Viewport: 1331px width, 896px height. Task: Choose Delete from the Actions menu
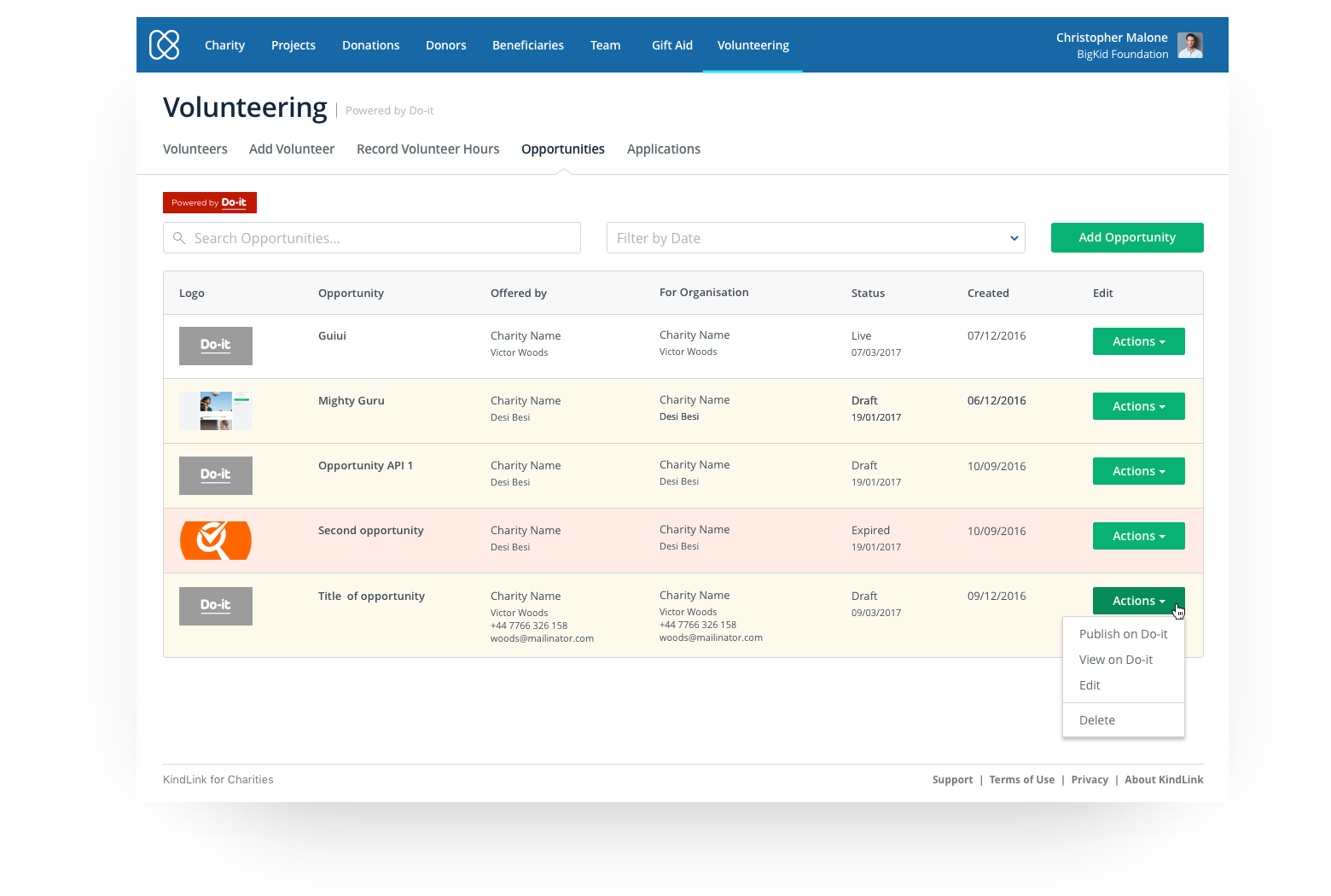click(x=1123, y=720)
